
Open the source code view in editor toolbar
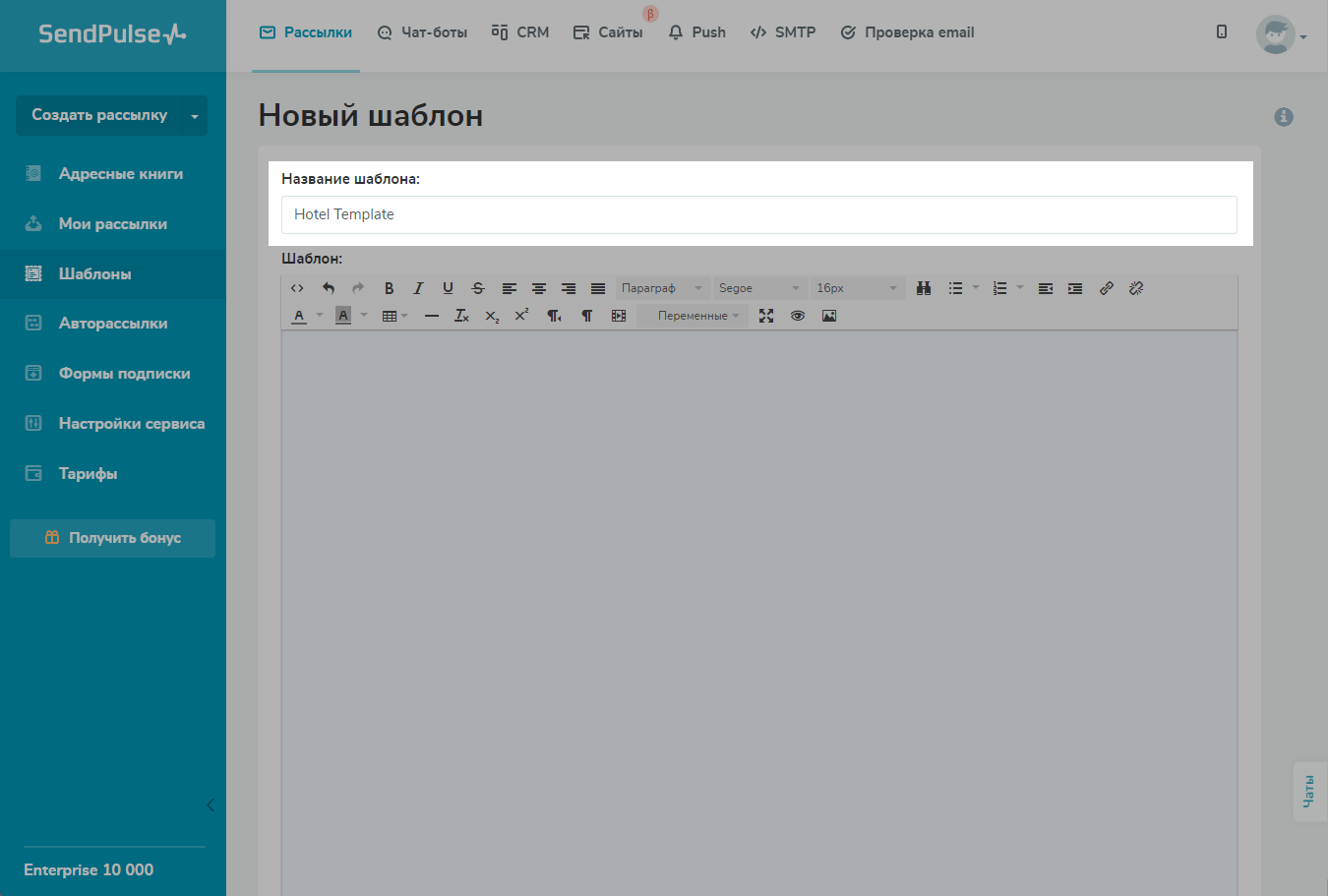tap(297, 288)
